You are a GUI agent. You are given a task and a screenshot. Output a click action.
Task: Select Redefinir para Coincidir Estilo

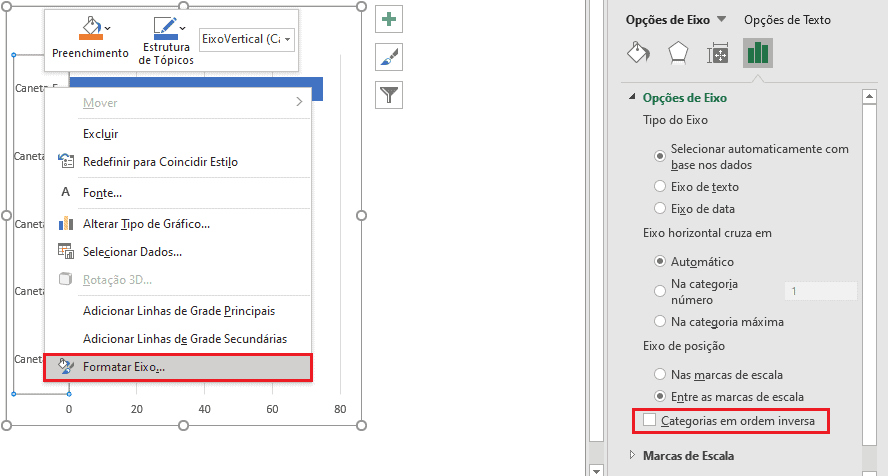[x=177, y=162]
